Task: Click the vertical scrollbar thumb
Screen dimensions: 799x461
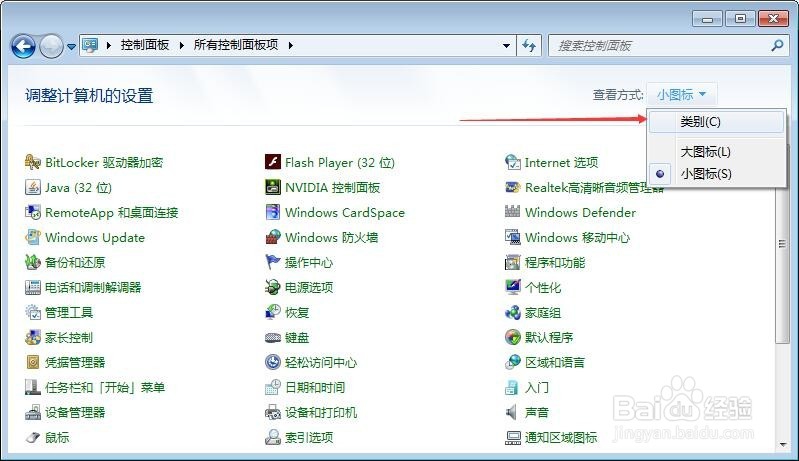Action: pyautogui.click(x=782, y=245)
